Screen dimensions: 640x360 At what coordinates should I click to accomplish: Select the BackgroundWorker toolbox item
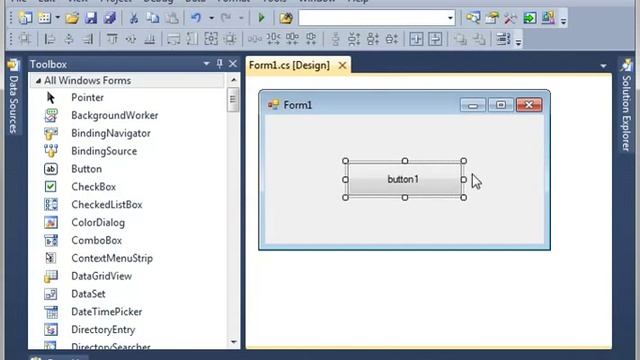click(x=114, y=116)
